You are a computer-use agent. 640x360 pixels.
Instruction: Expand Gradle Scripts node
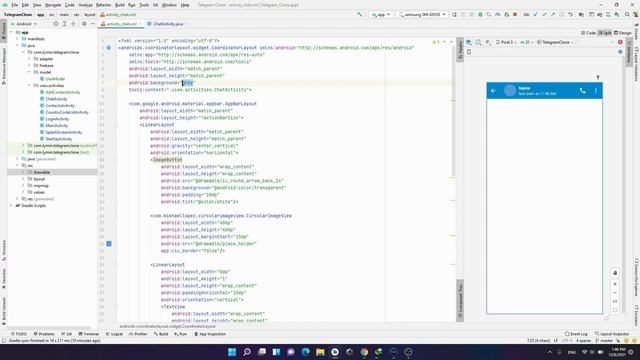coord(12,205)
